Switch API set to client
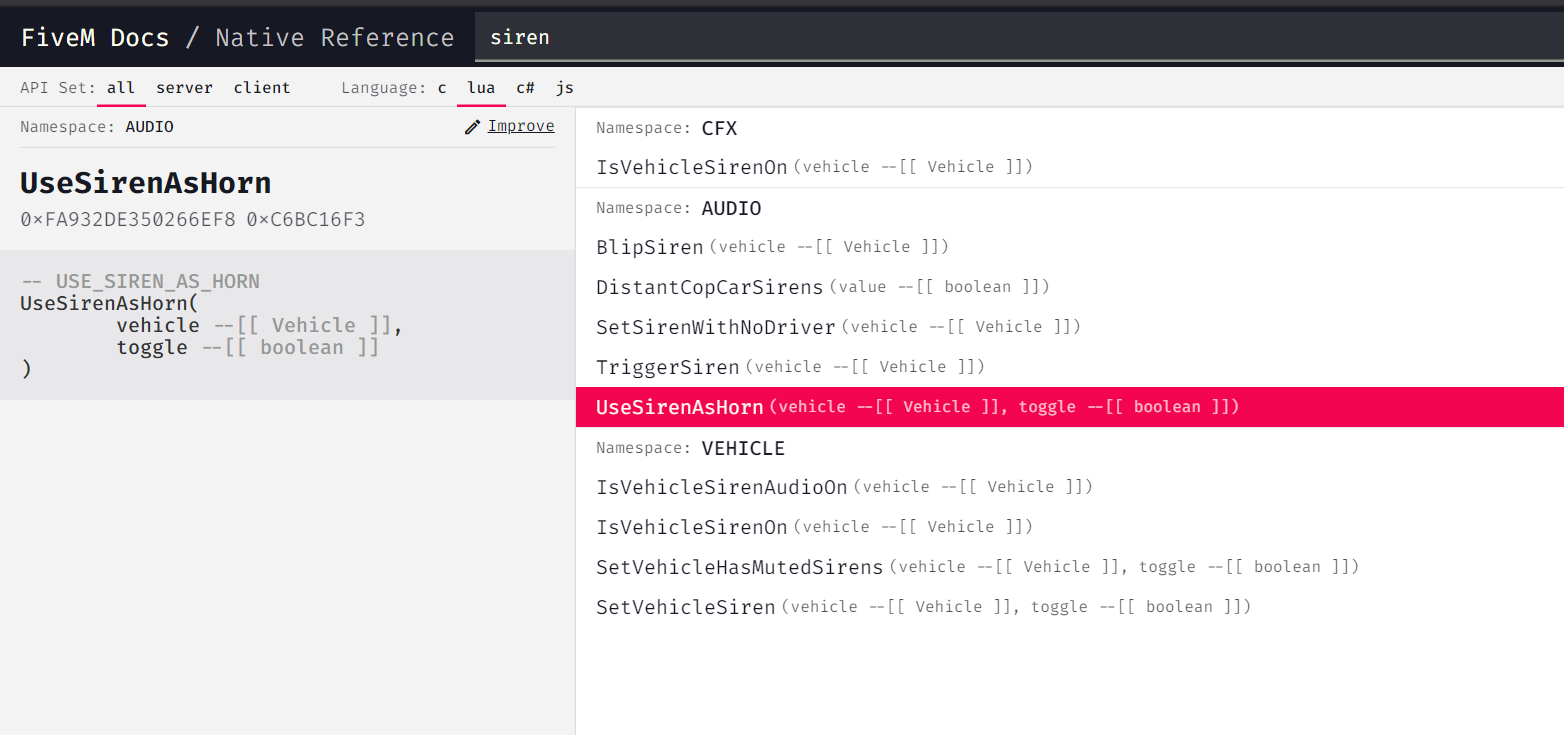 pyautogui.click(x=262, y=88)
